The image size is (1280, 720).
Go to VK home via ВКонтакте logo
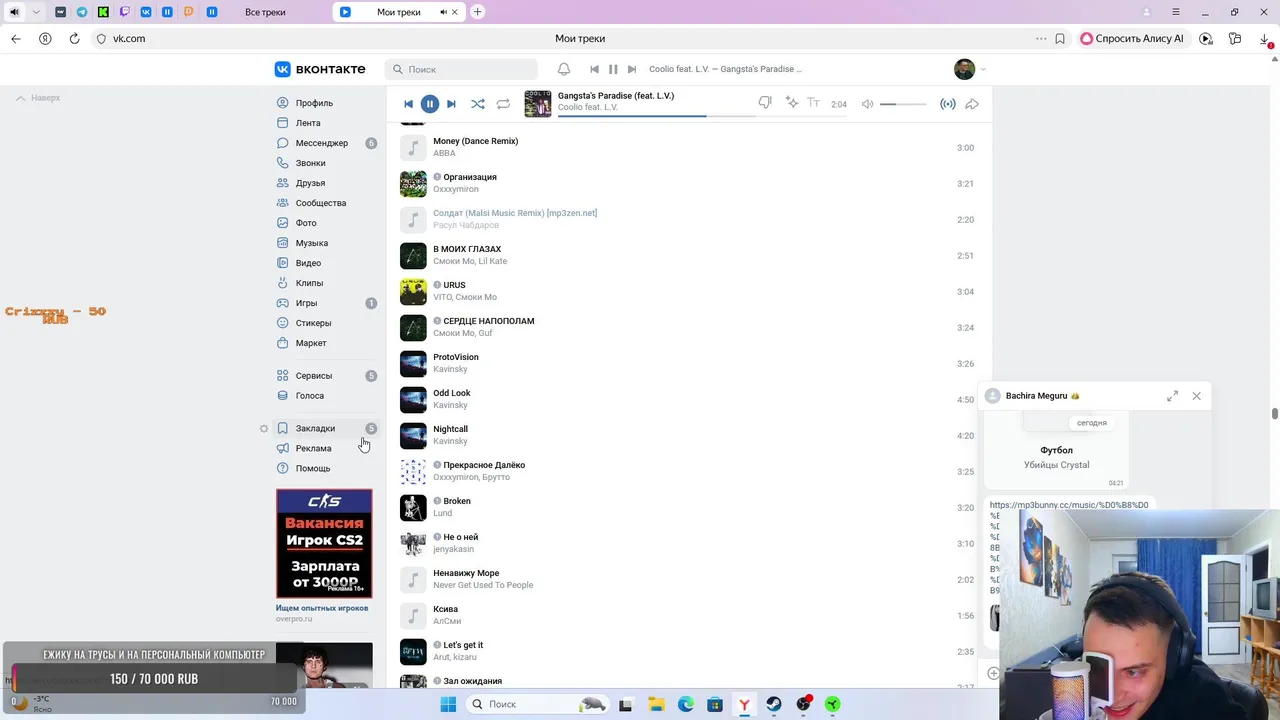(x=320, y=69)
